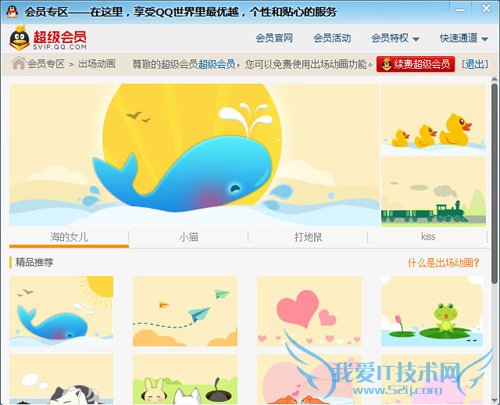Click the QQ penguin icon in title bar

pyautogui.click(x=12, y=12)
